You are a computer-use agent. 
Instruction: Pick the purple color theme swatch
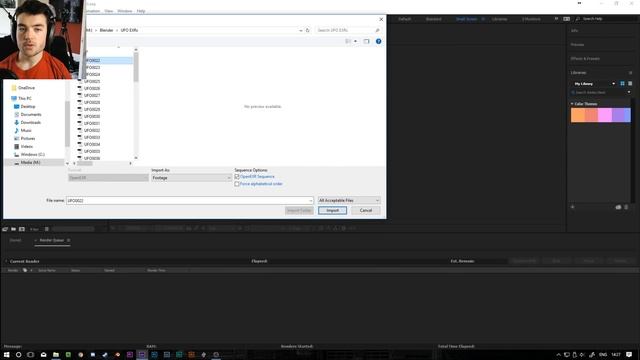click(x=618, y=115)
